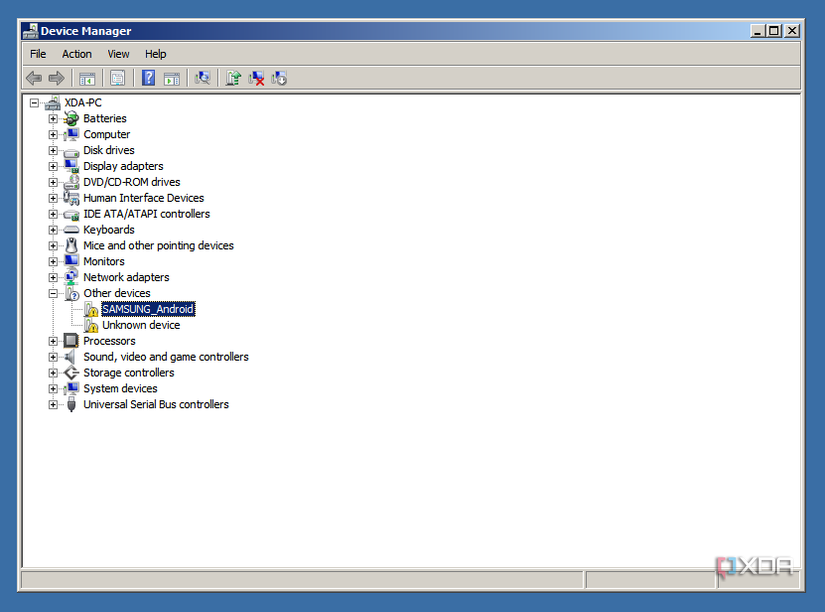The width and height of the screenshot is (825, 612).
Task: Select the Other devices label
Action: (117, 293)
